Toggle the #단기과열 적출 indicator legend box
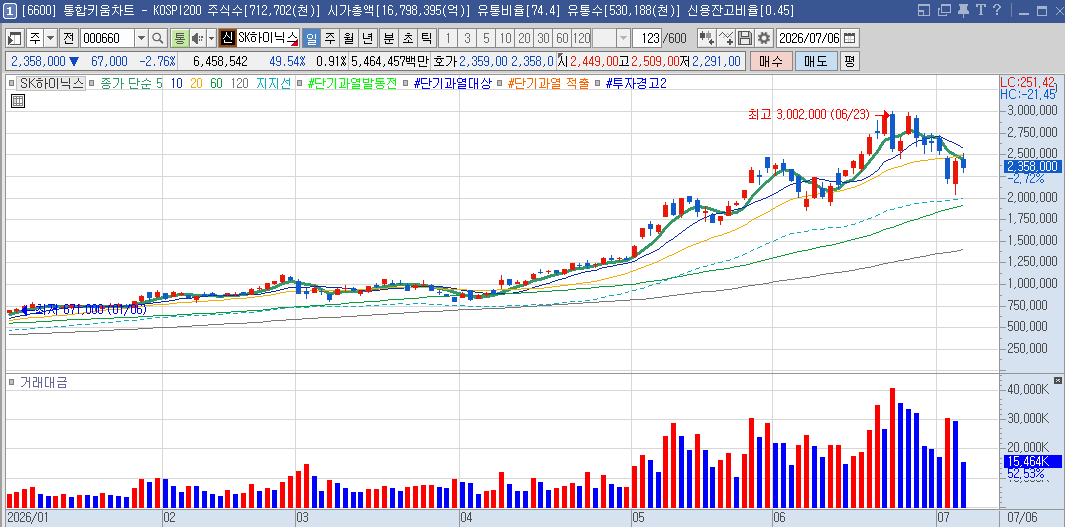Image resolution: width=1065 pixels, height=527 pixels. tap(500, 84)
